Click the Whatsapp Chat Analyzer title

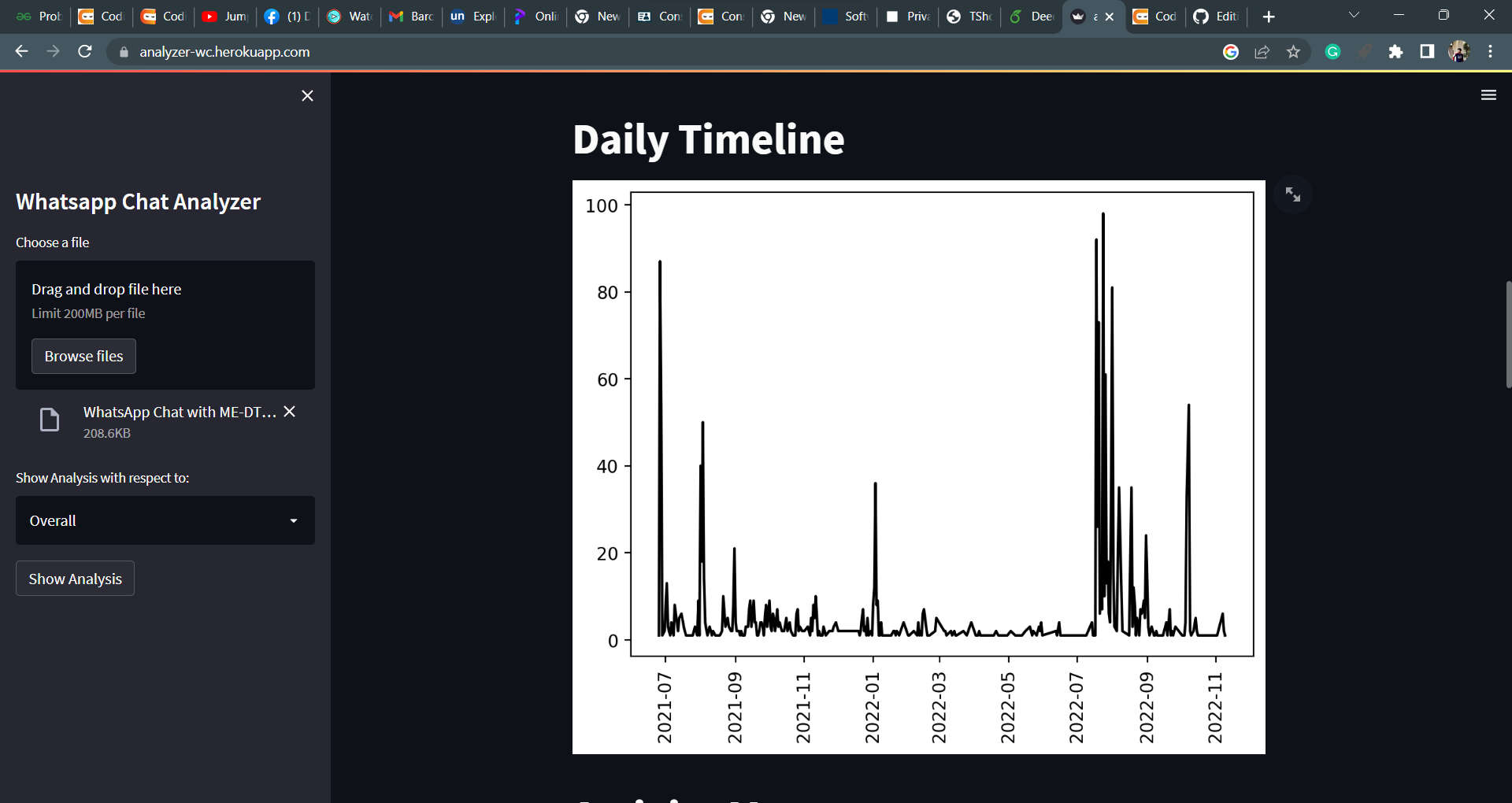pos(138,202)
